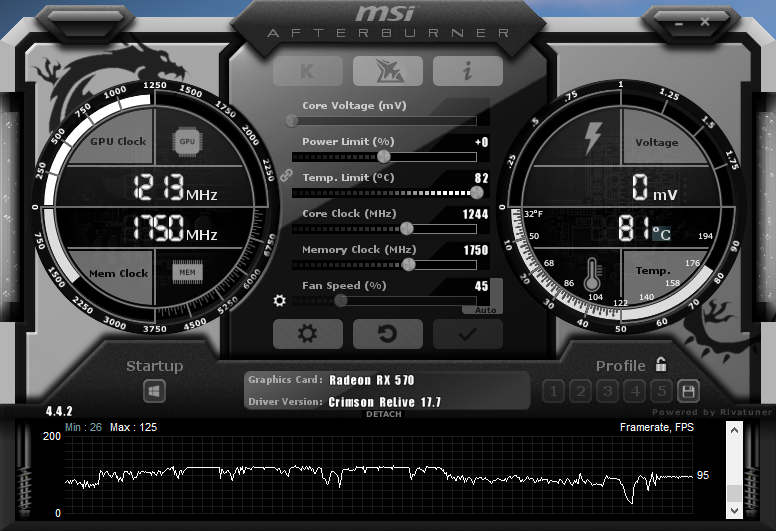
Task: Toggle the Power and Temp limit link icon
Action: click(x=286, y=175)
